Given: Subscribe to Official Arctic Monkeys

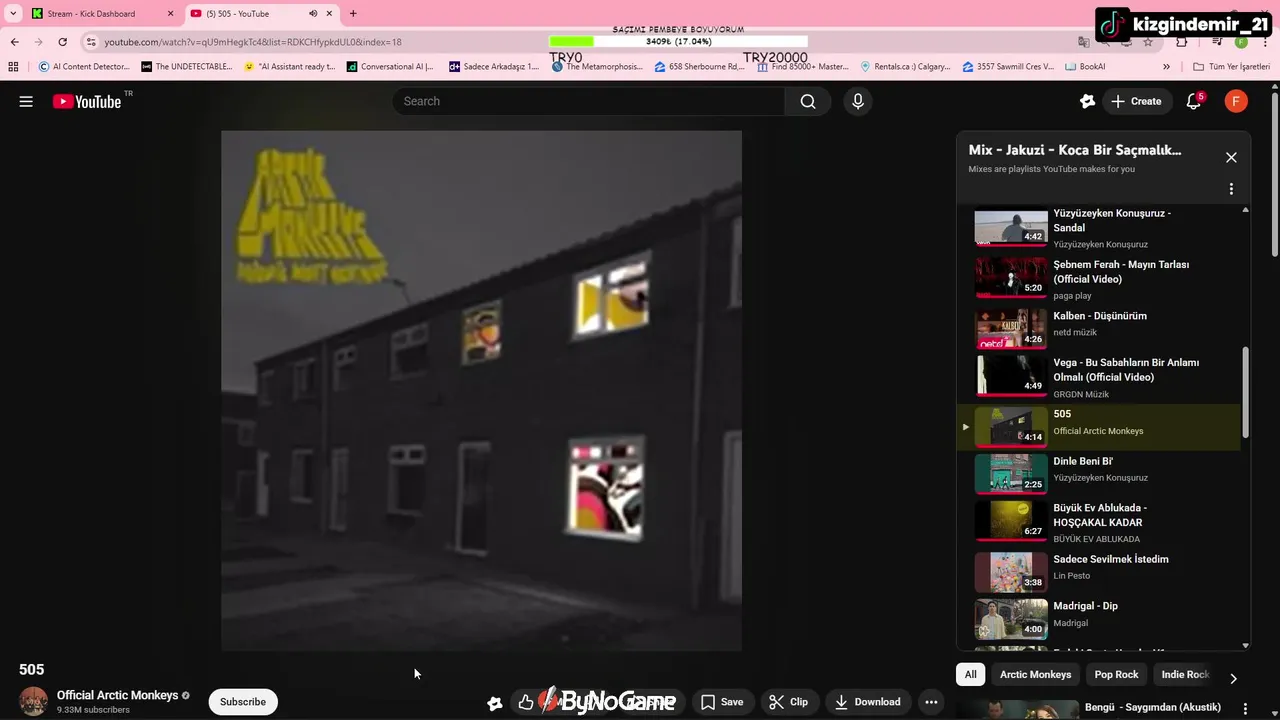Looking at the screenshot, I should [x=243, y=702].
